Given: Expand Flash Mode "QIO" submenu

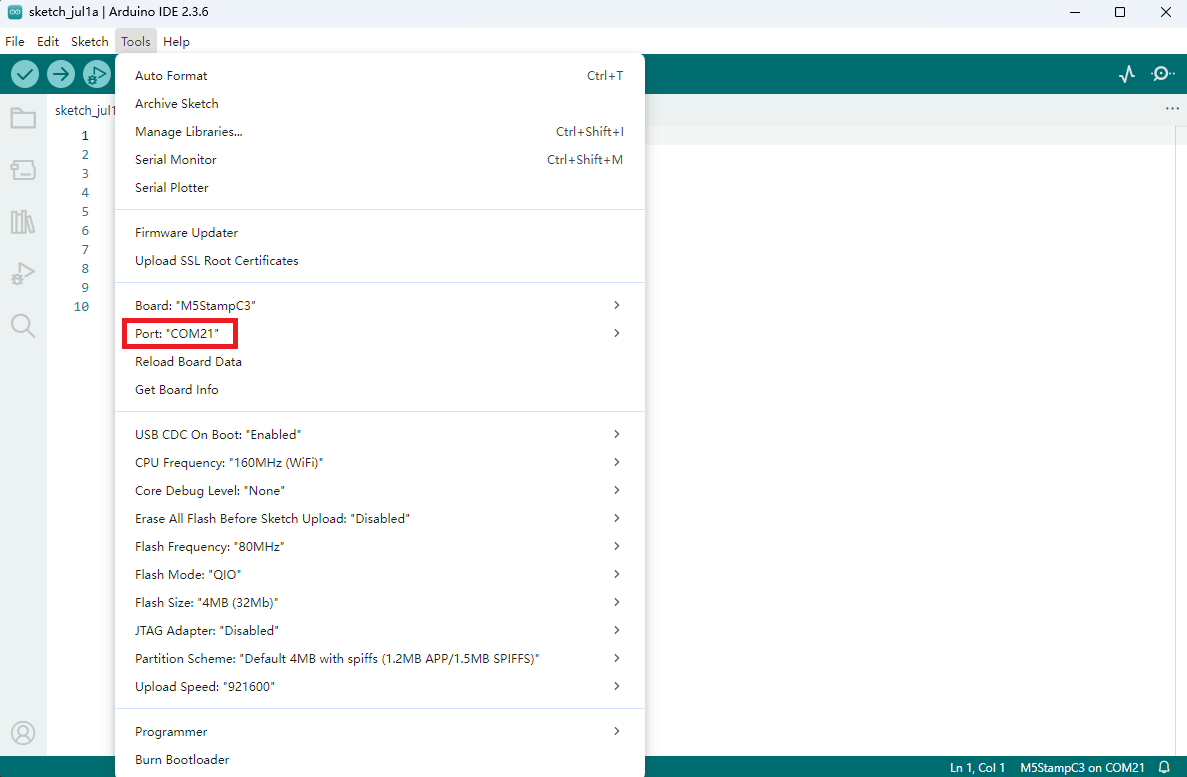Looking at the screenshot, I should coord(380,574).
